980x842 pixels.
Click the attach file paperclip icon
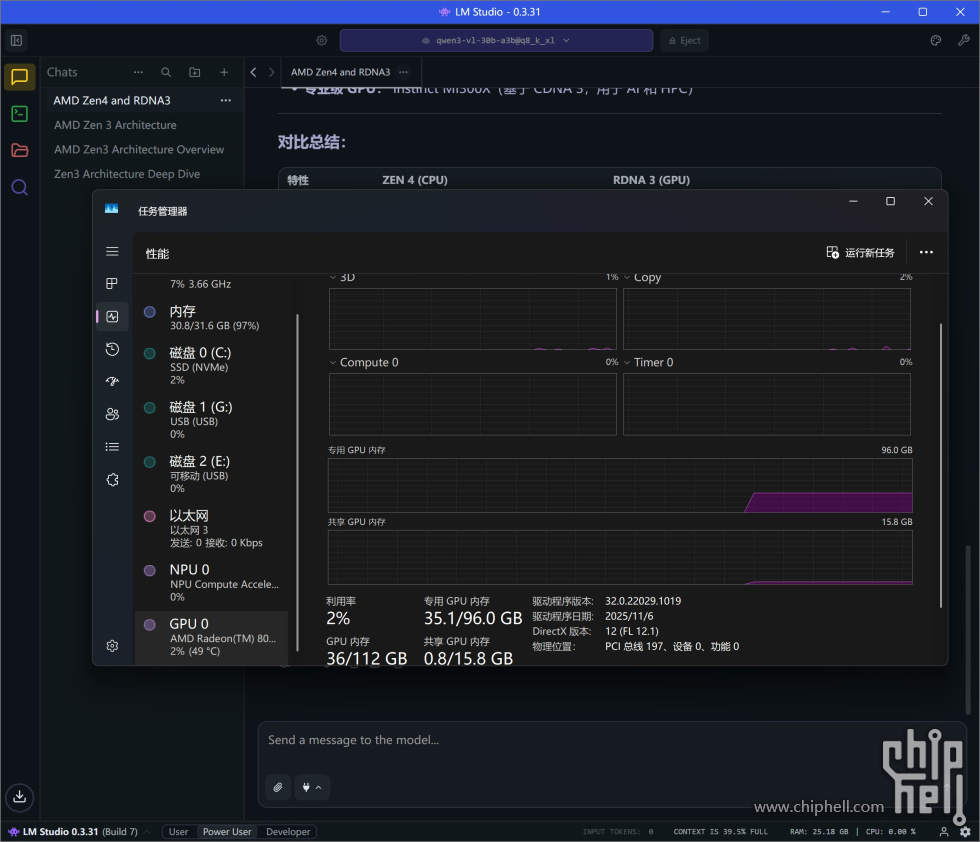click(x=278, y=787)
